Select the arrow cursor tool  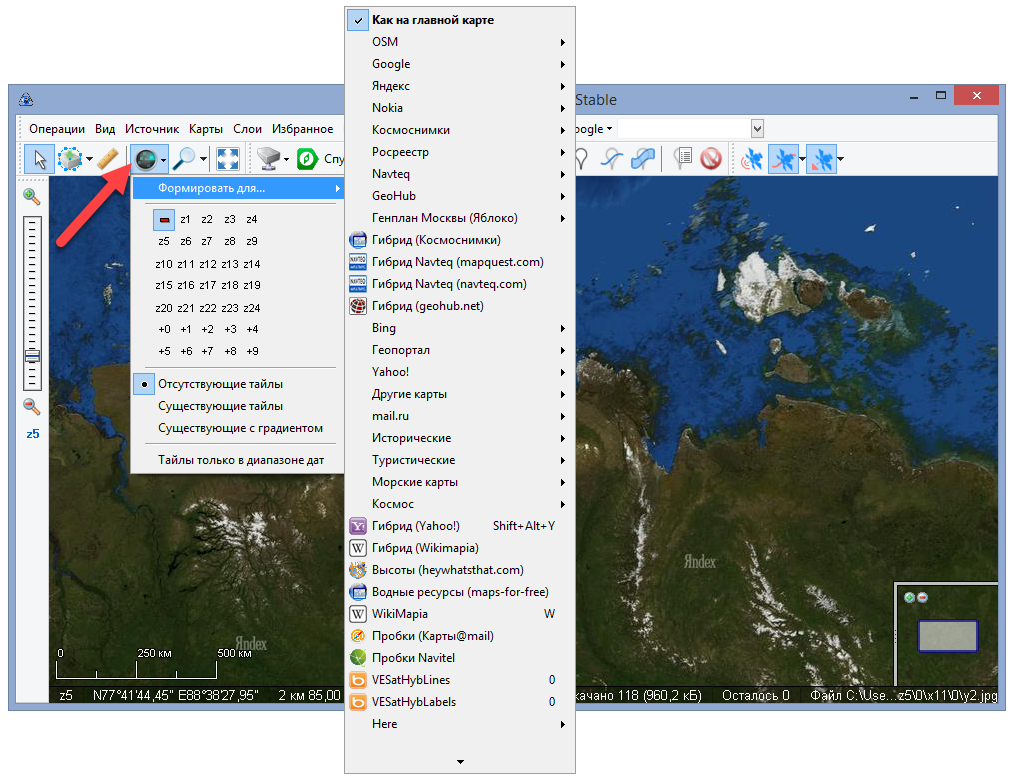pyautogui.click(x=40, y=159)
